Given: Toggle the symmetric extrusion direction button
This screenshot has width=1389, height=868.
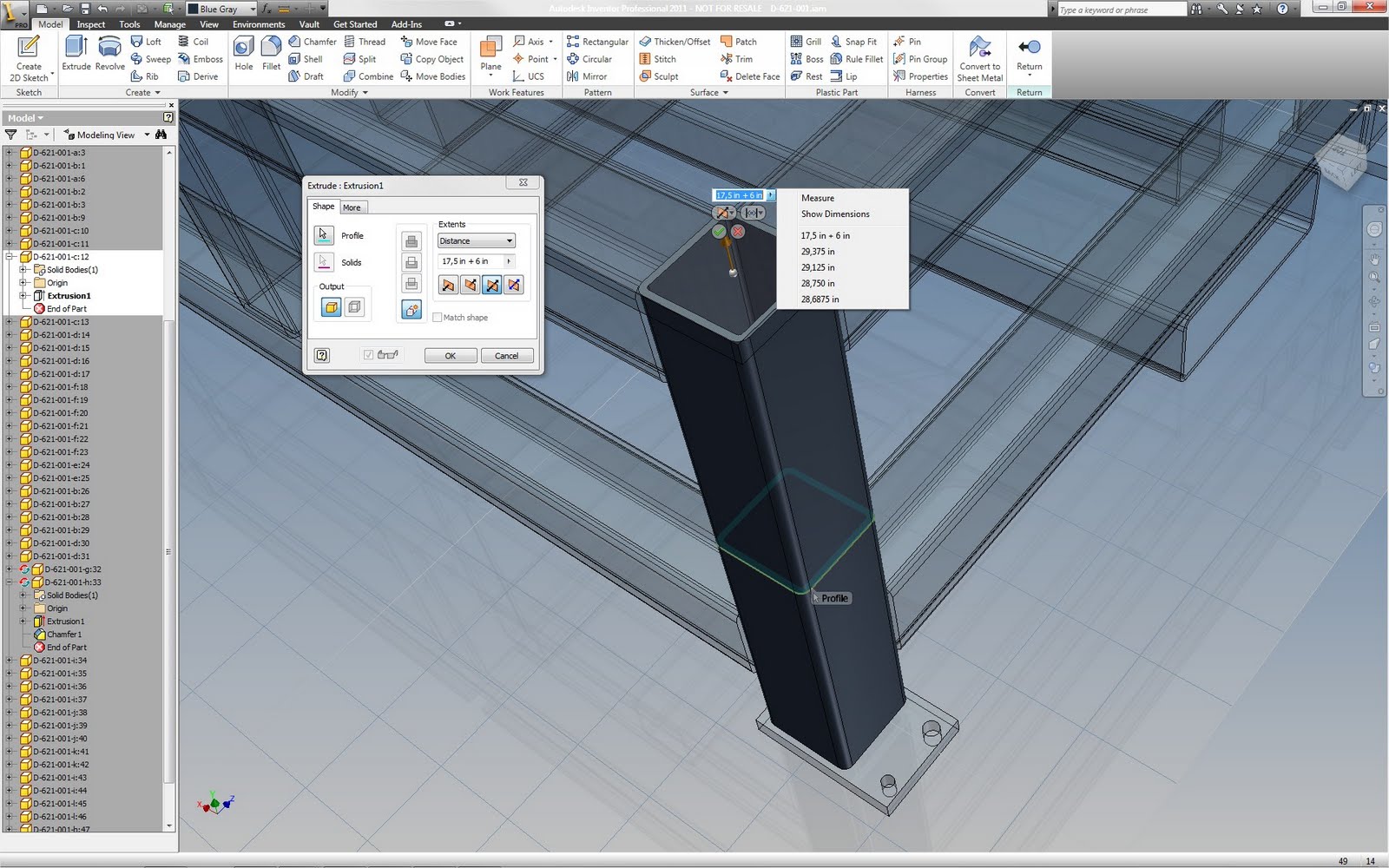Looking at the screenshot, I should (x=492, y=284).
